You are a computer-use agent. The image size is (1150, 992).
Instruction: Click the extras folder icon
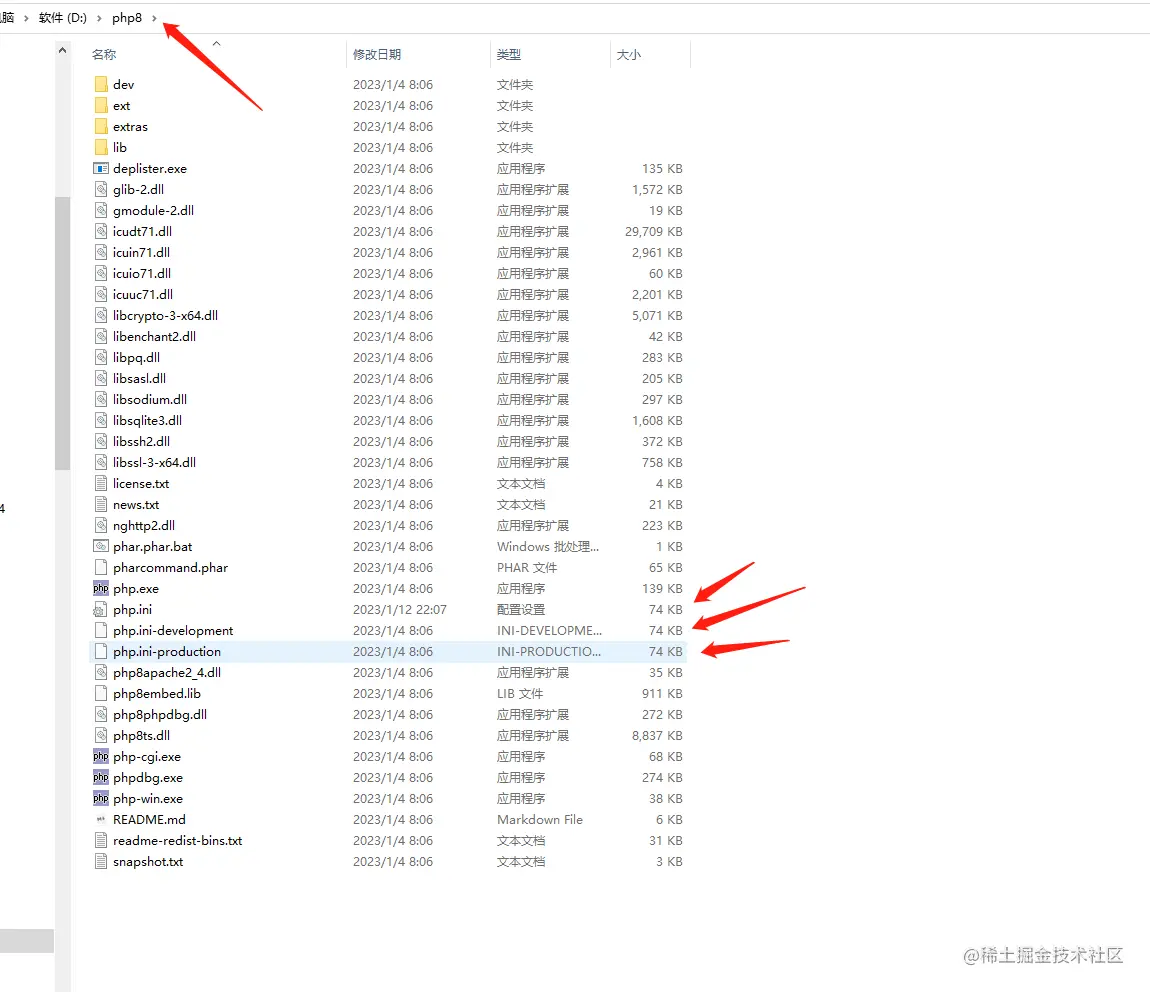pos(101,127)
